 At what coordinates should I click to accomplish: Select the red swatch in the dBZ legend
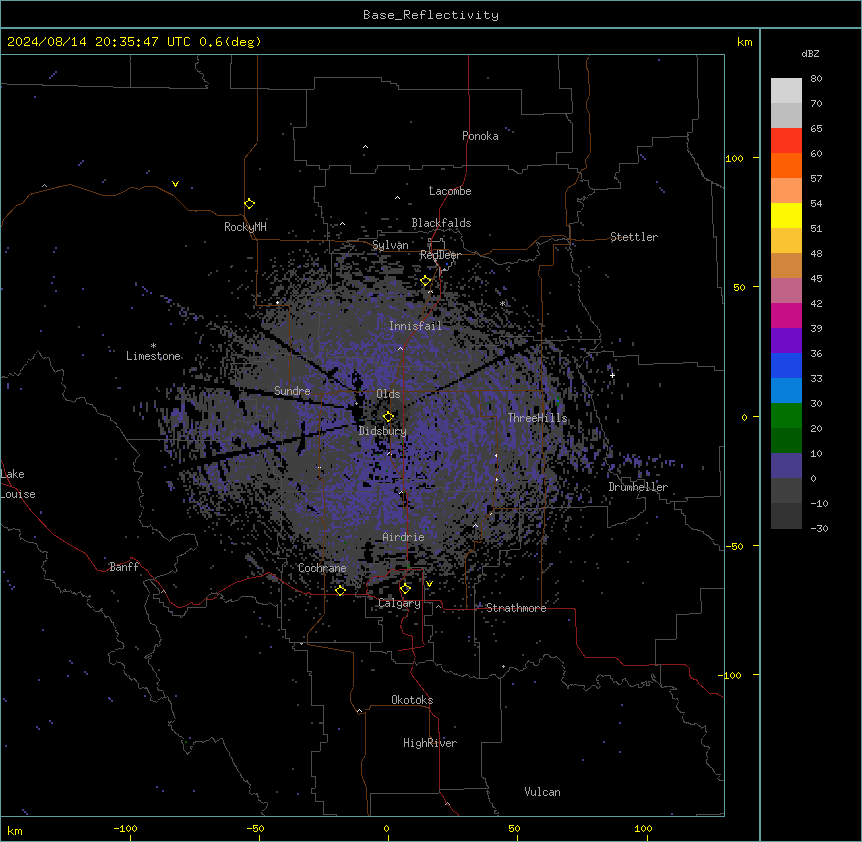point(786,141)
